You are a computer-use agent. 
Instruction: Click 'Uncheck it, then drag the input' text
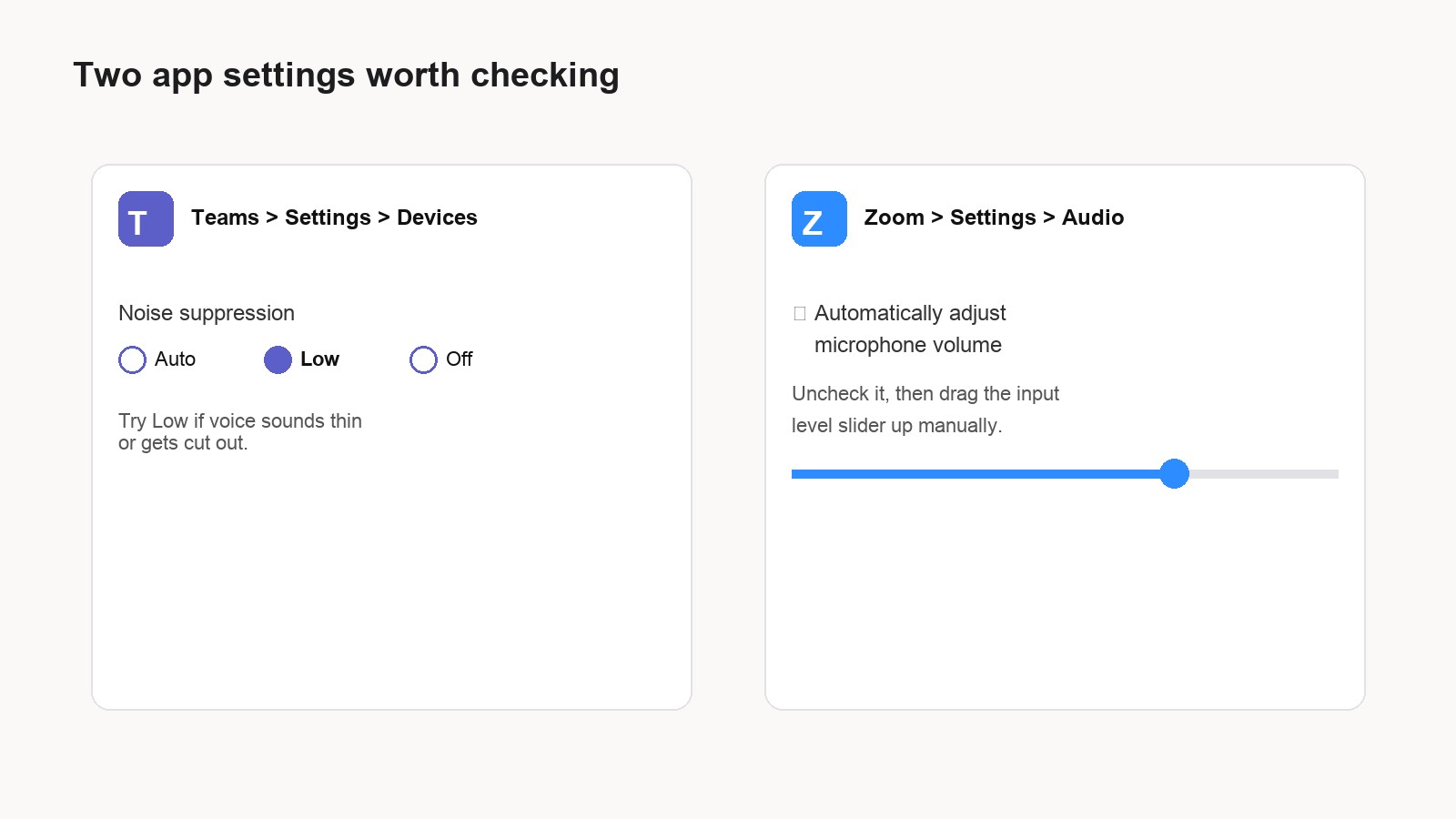pos(925,393)
